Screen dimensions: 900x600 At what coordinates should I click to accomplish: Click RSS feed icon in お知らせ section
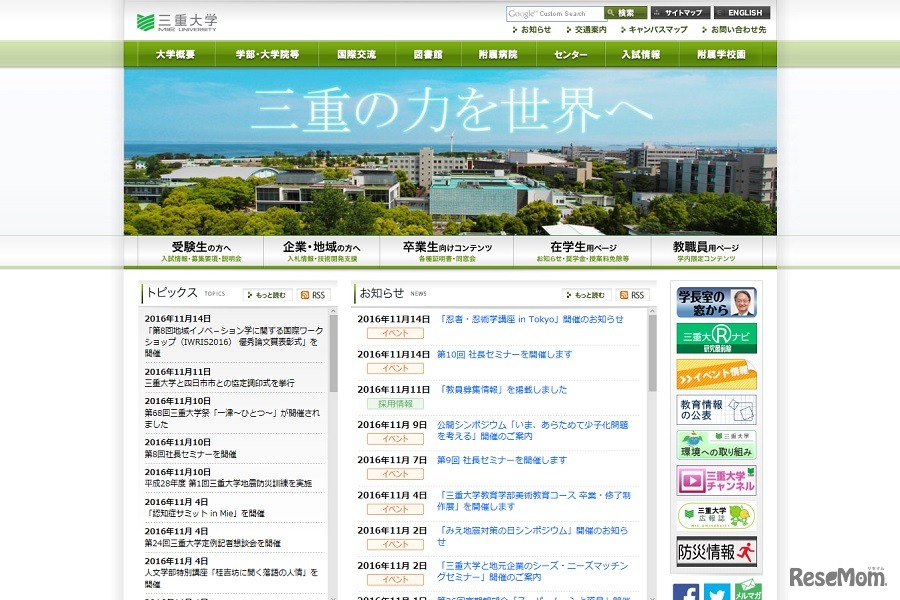pos(632,295)
